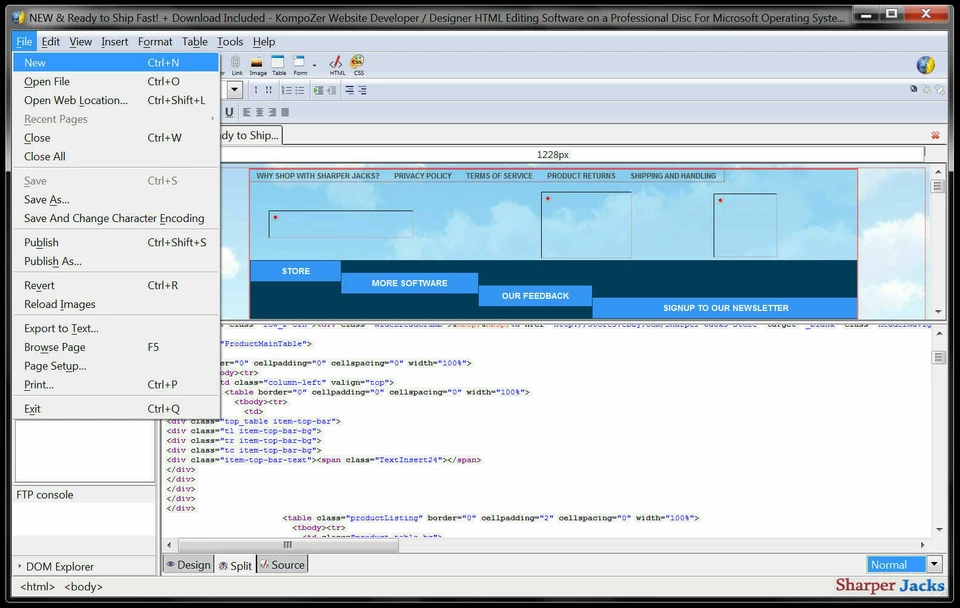Insert a Table with the Table icon
This screenshot has width=960, height=608.
tap(277, 64)
